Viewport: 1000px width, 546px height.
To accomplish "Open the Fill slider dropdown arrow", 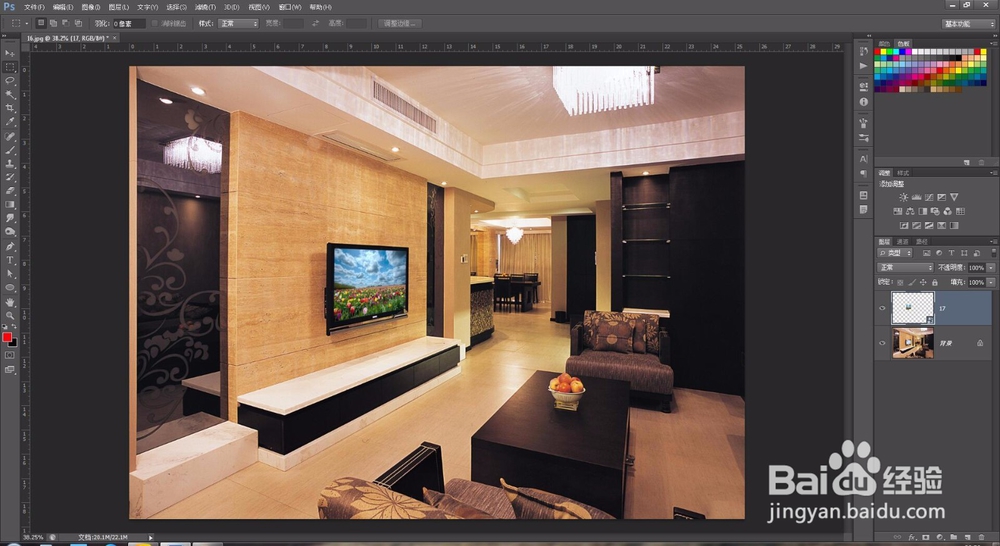I will pyautogui.click(x=991, y=282).
